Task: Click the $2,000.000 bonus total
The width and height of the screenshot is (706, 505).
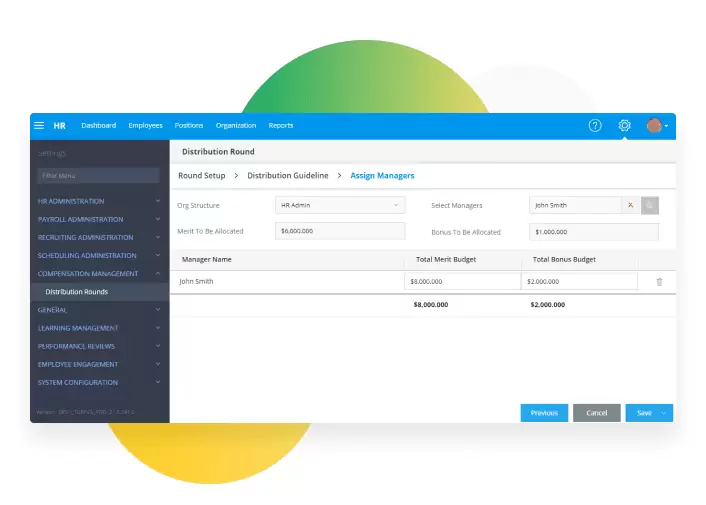Action: coord(548,305)
